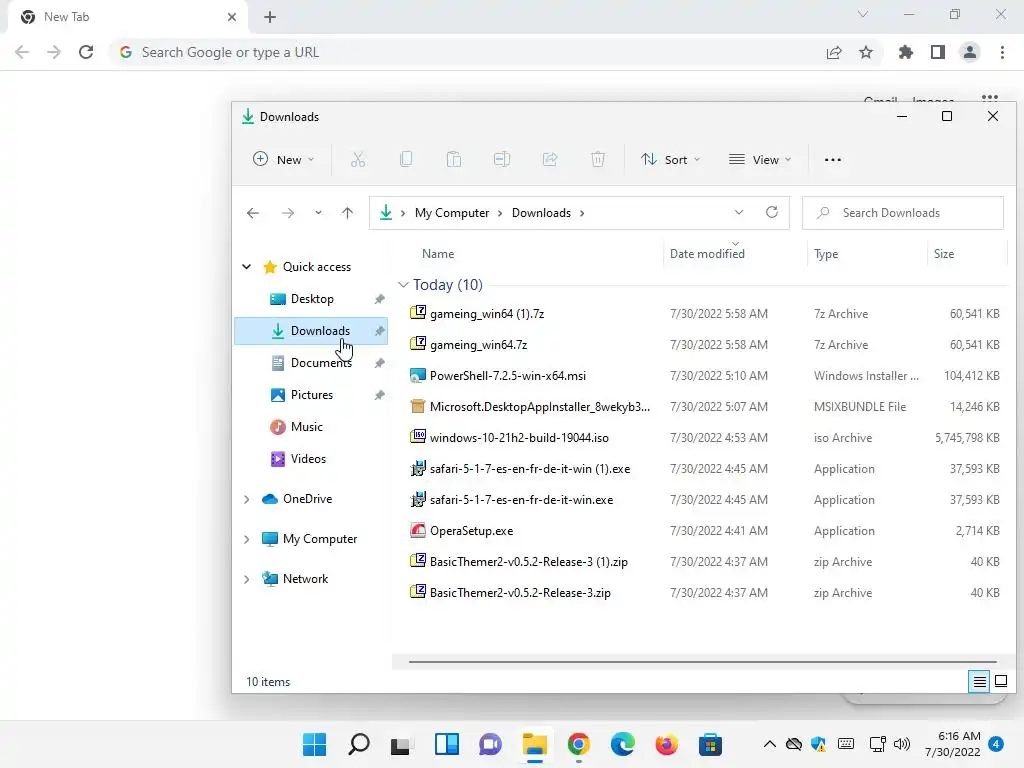Open the Chat app from the taskbar
Viewport: 1024px width, 768px height.
(490, 744)
